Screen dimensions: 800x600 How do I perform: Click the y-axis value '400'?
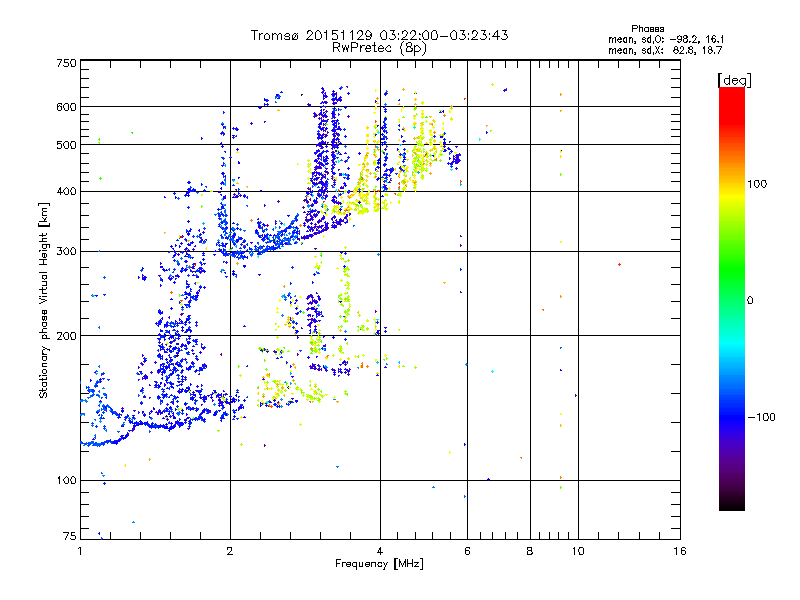pos(66,192)
